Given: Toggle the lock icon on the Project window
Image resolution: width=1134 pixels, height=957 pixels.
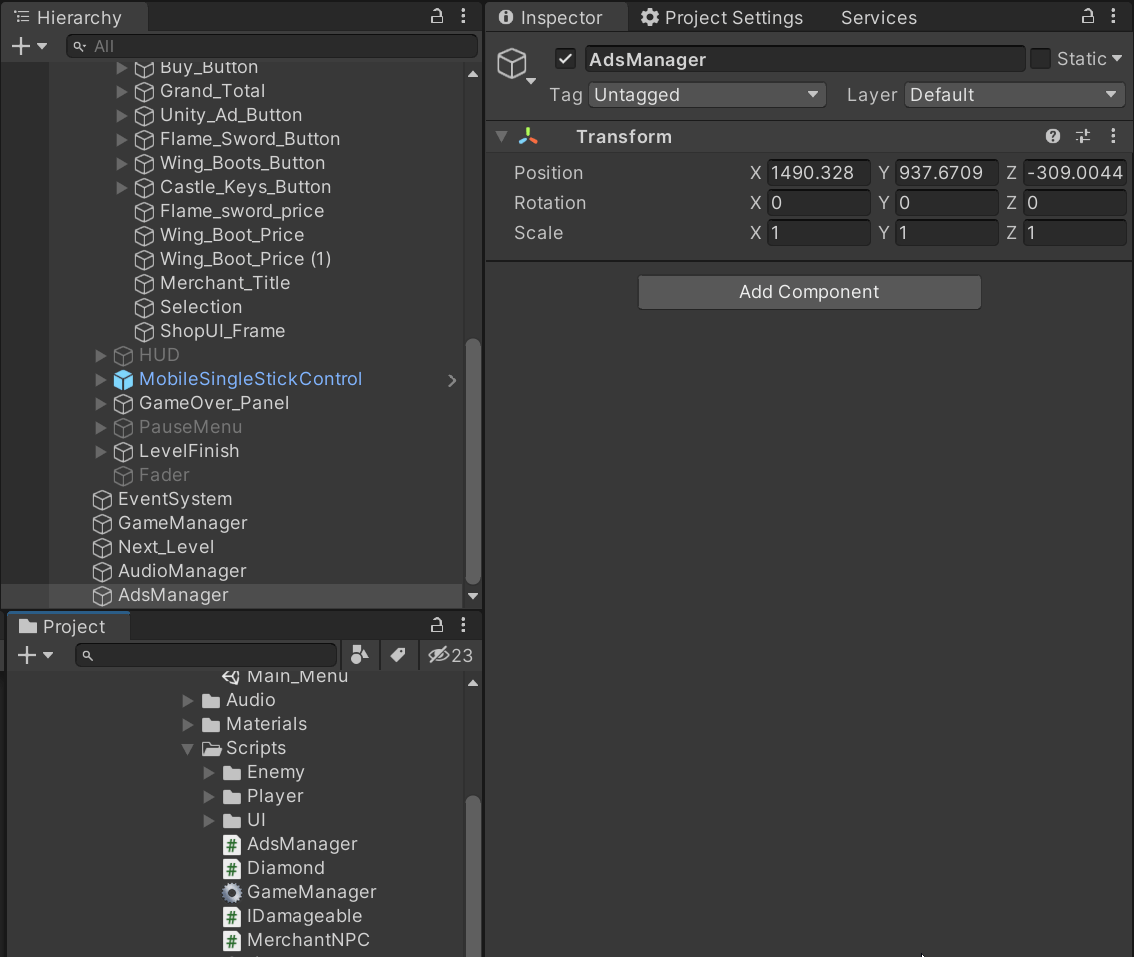Looking at the screenshot, I should [x=437, y=624].
